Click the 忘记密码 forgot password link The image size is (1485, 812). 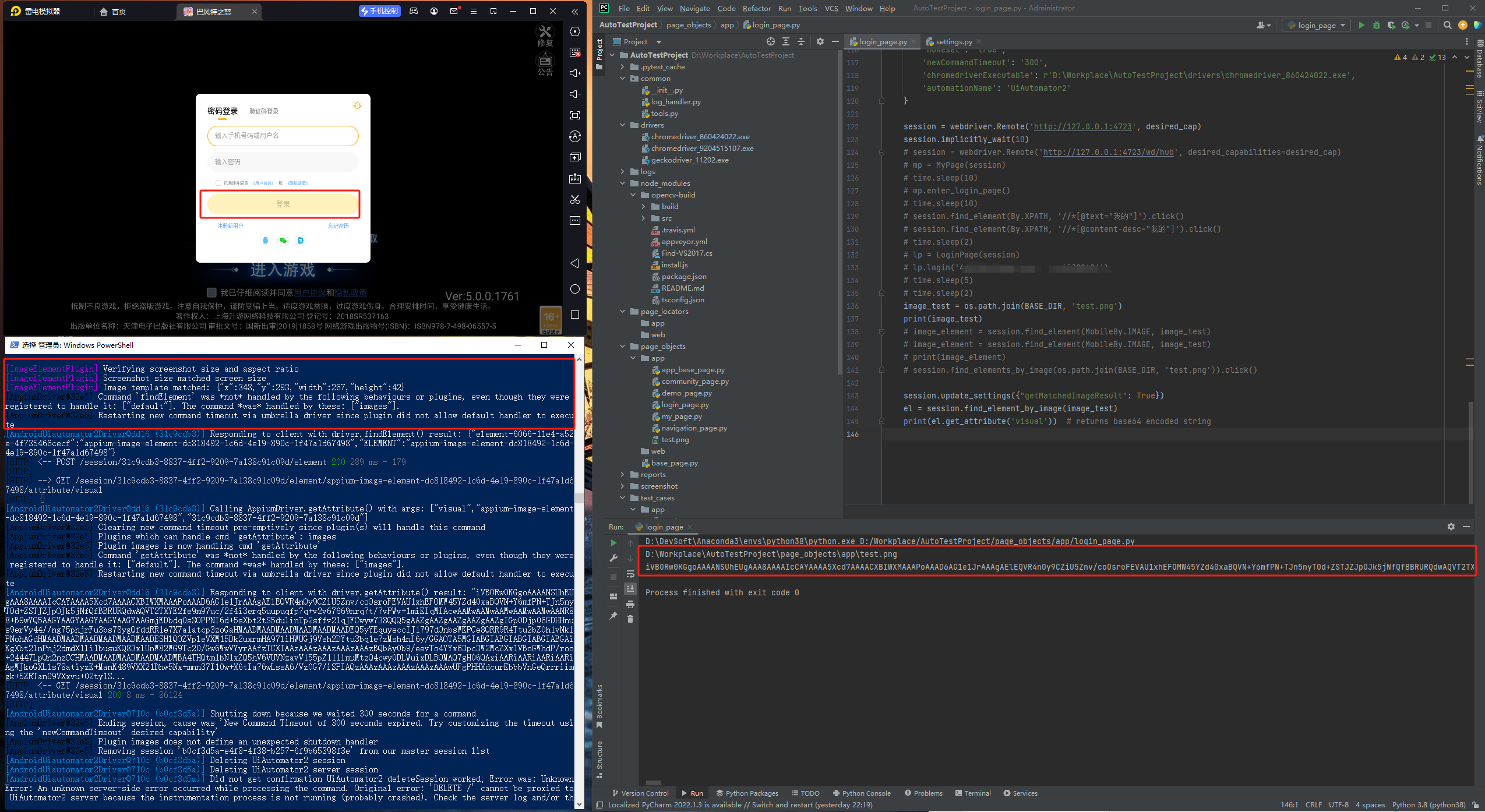tap(338, 226)
